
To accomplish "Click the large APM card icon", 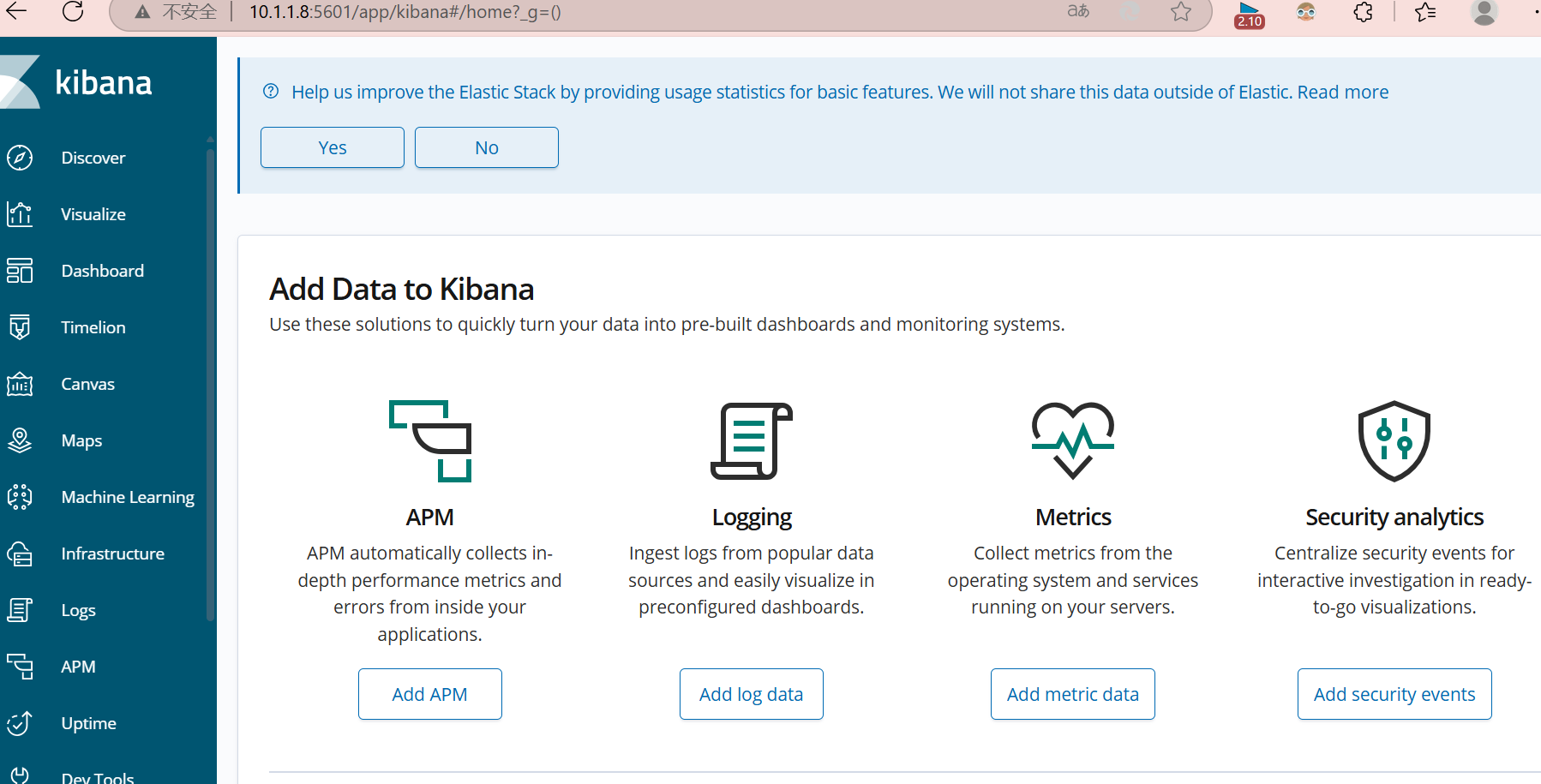I will [430, 441].
